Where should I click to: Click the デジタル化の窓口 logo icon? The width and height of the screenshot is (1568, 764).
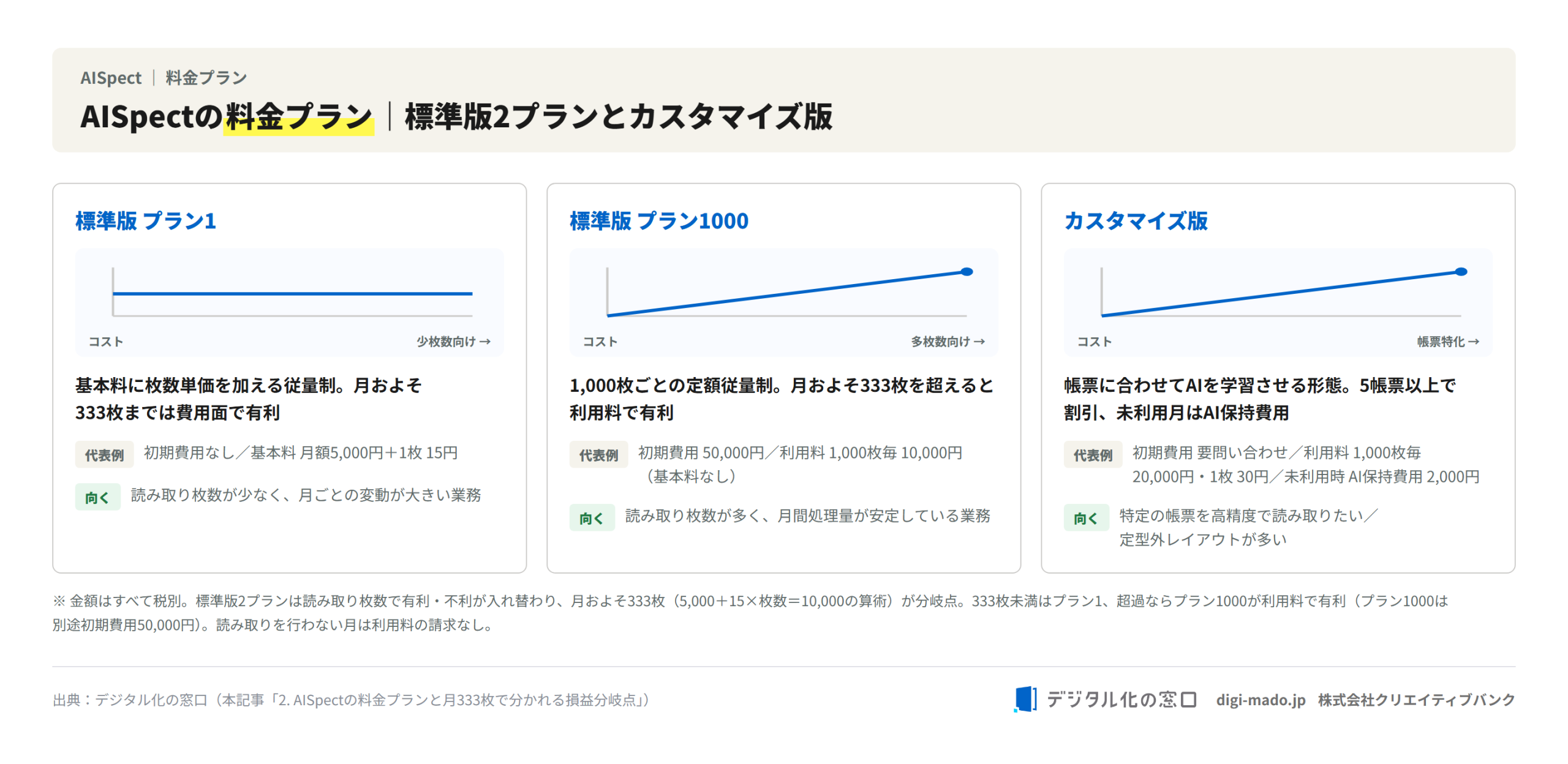point(1024,698)
